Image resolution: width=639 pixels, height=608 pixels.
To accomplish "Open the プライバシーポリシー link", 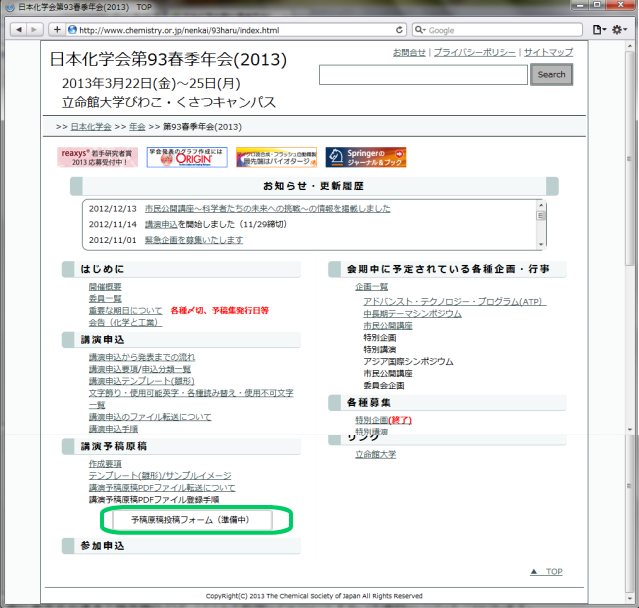I will pyautogui.click(x=474, y=53).
